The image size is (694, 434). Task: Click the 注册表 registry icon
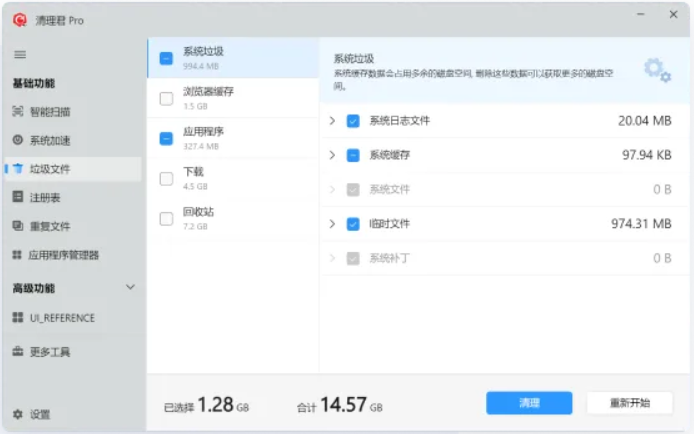pos(18,197)
